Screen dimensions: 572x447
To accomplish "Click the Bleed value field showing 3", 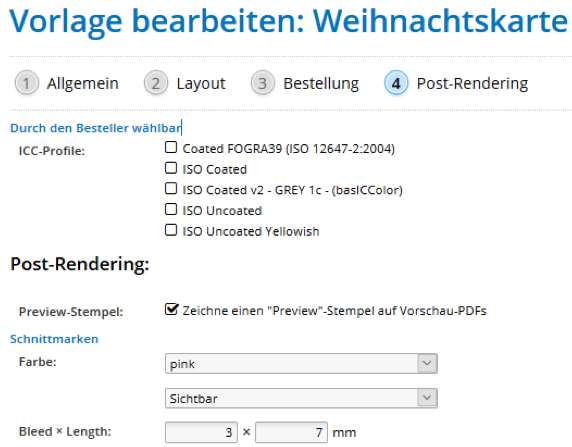I will (x=201, y=432).
